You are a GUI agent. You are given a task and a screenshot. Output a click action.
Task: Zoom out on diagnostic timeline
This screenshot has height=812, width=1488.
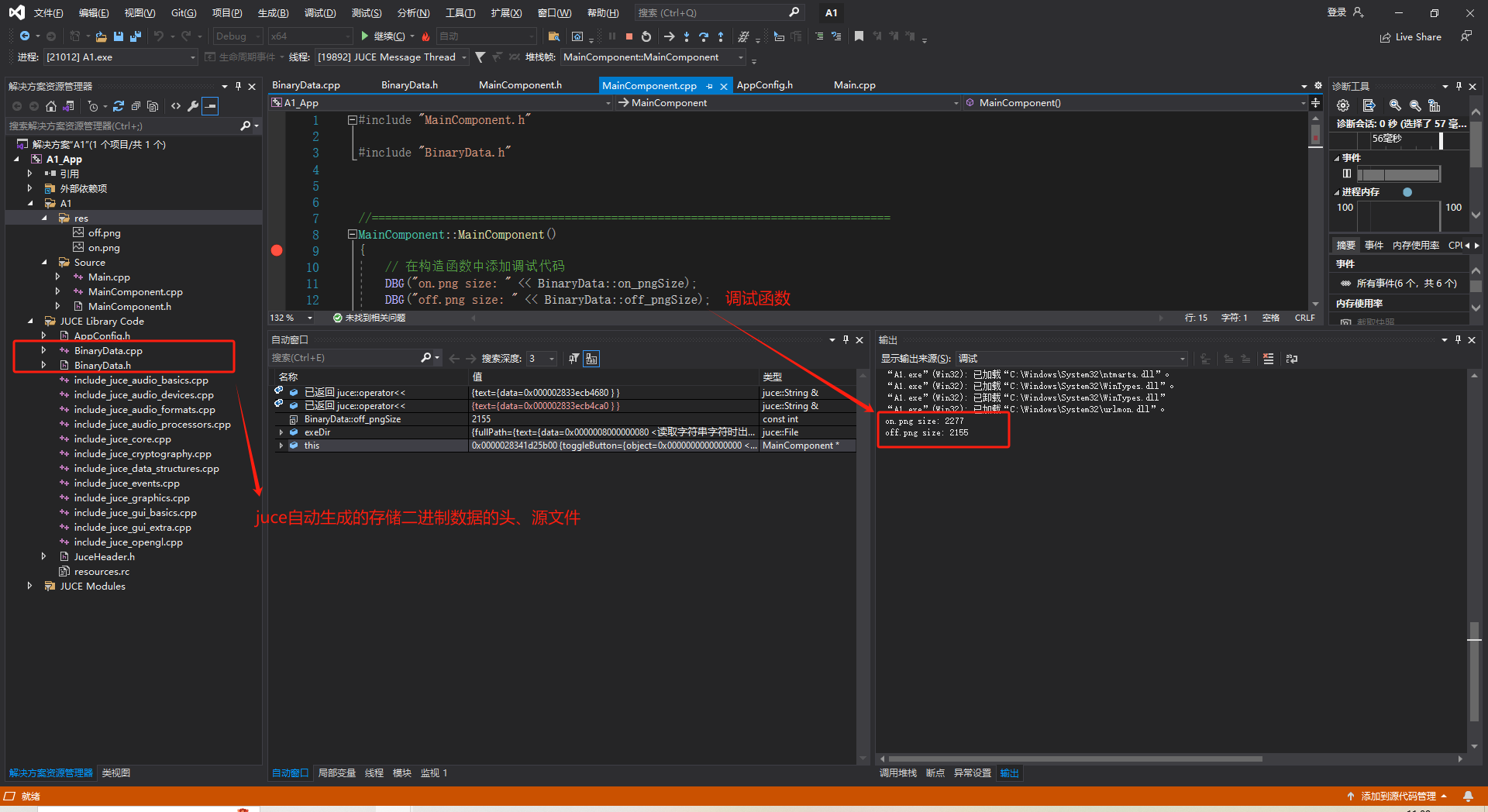[1415, 105]
